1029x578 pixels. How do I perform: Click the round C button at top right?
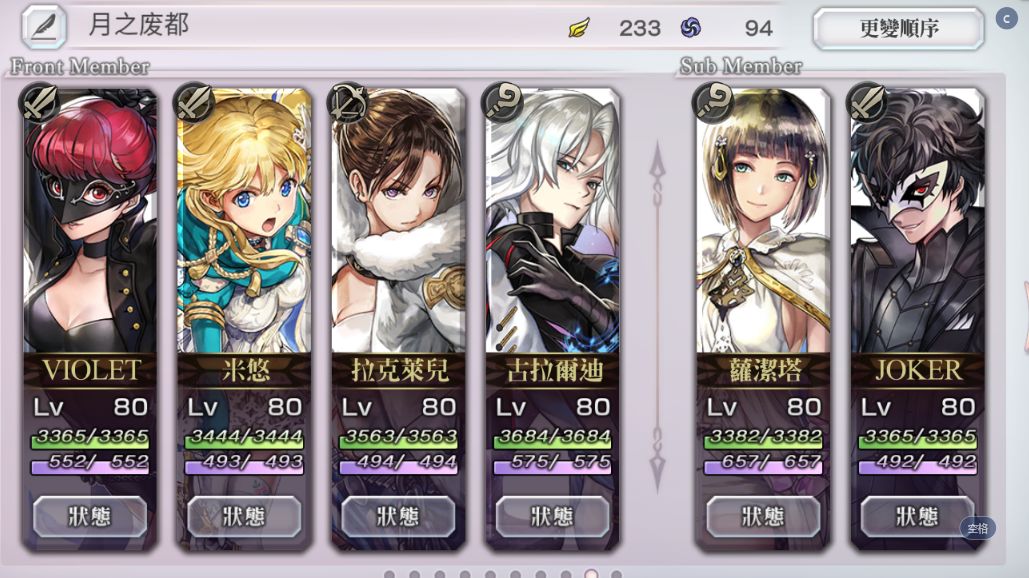(1006, 18)
